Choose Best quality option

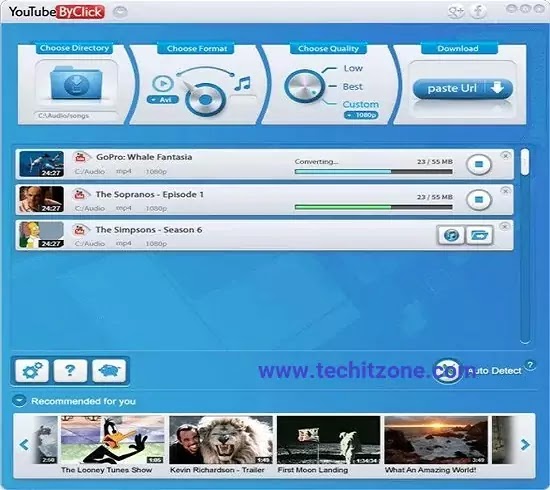pos(353,86)
